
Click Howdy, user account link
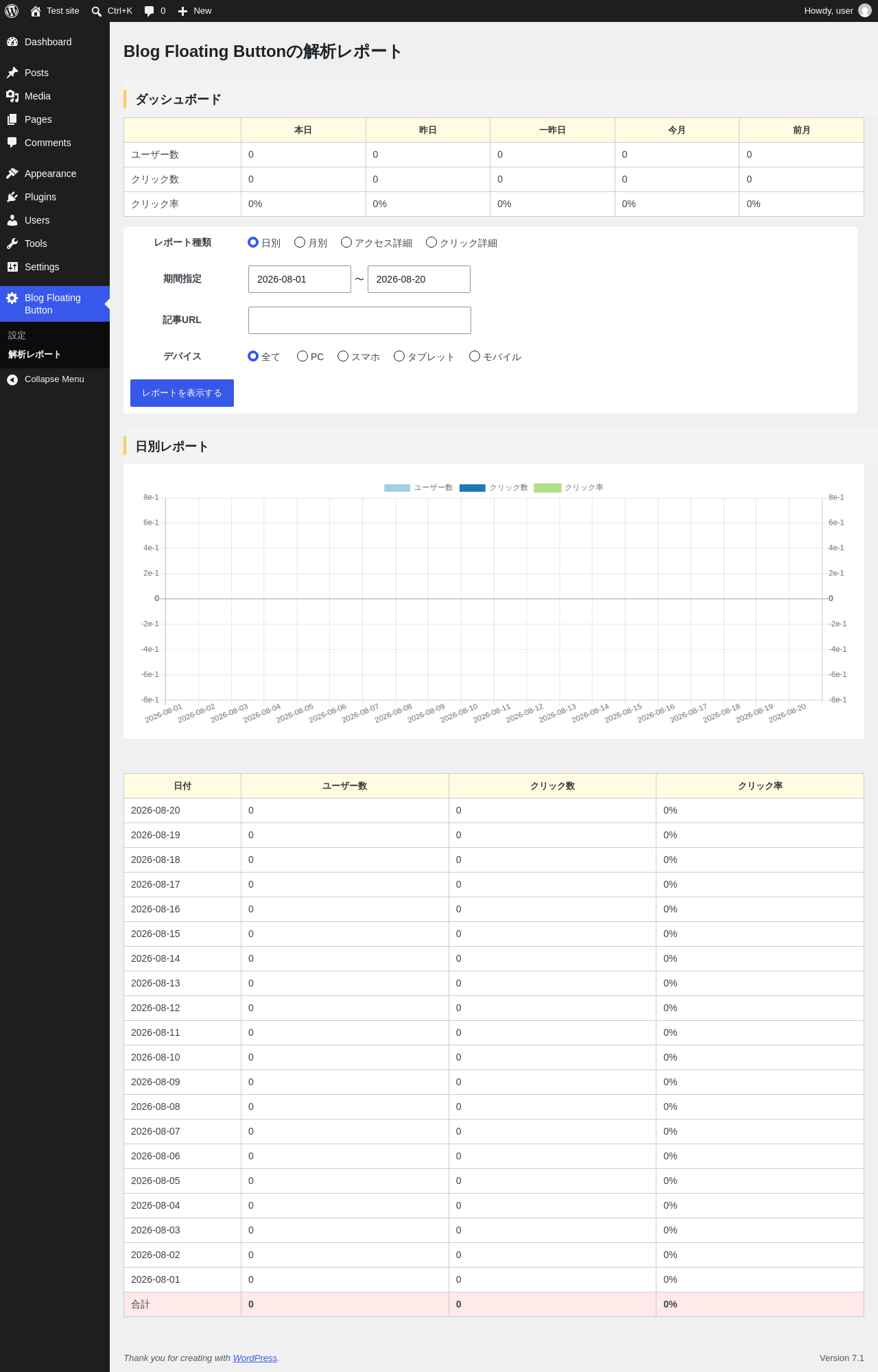tap(837, 11)
